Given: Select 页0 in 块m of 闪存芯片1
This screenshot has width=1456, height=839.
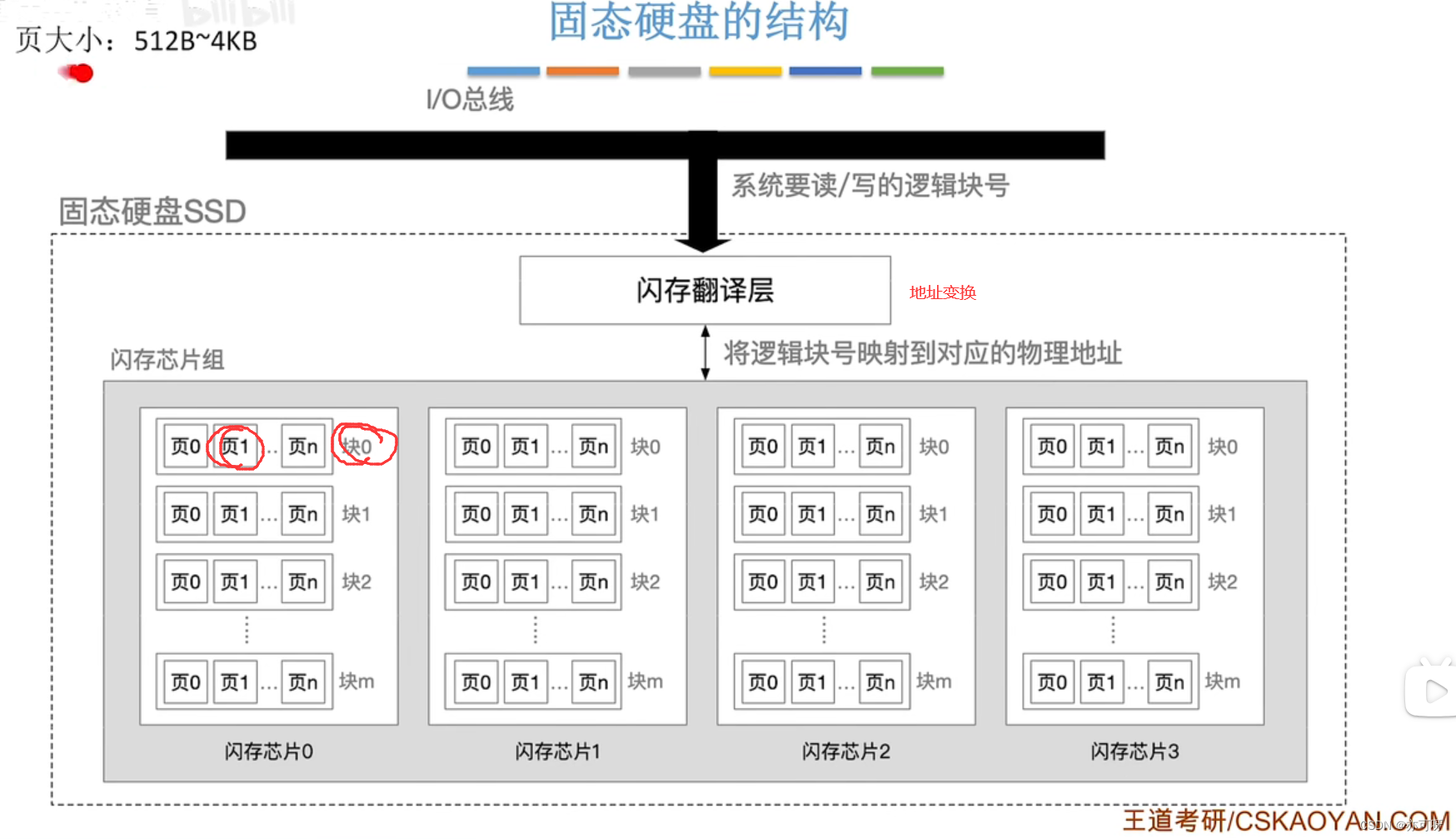Looking at the screenshot, I should point(476,682).
